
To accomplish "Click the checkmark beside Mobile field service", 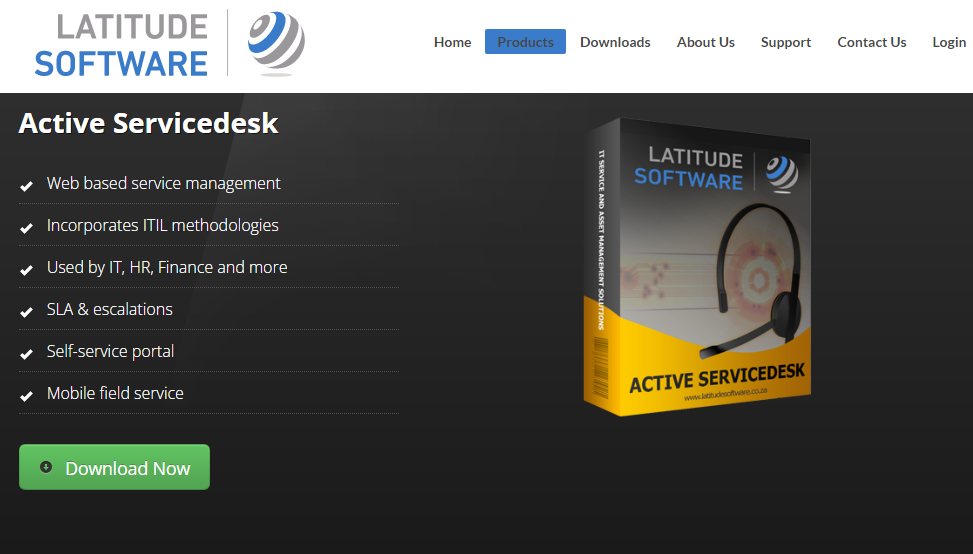I will pyautogui.click(x=26, y=396).
